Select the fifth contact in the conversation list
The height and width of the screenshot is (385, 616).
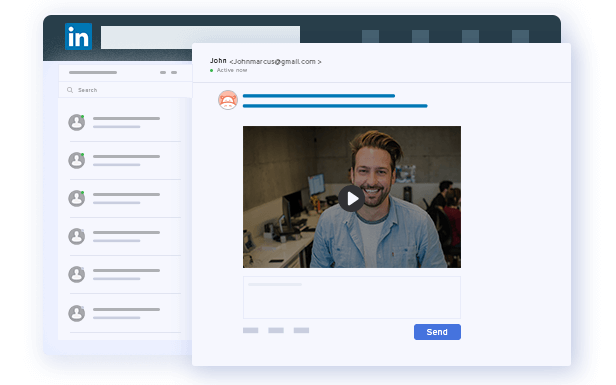(x=125, y=274)
